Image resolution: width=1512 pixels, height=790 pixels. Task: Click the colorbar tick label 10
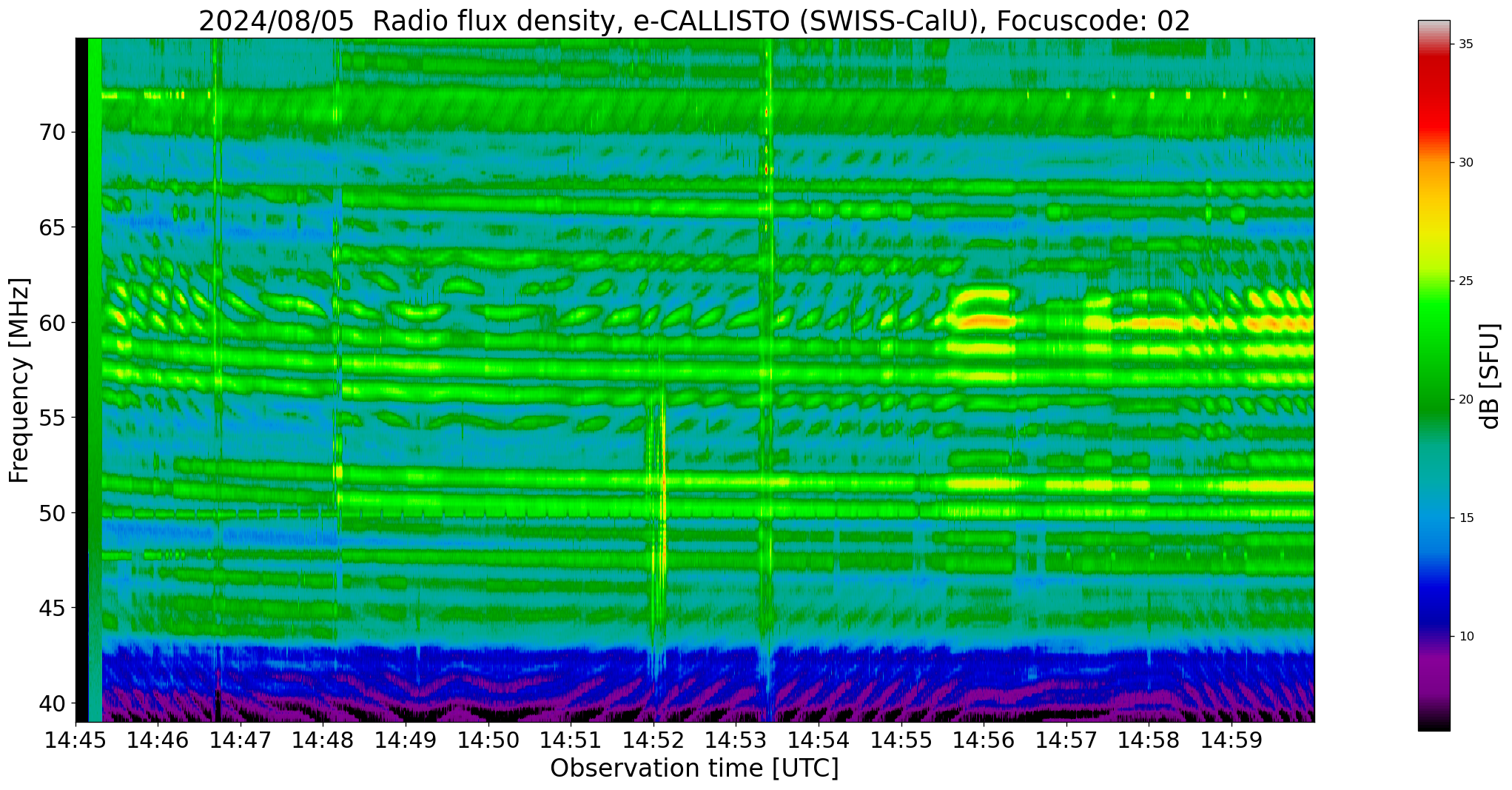coord(1466,636)
